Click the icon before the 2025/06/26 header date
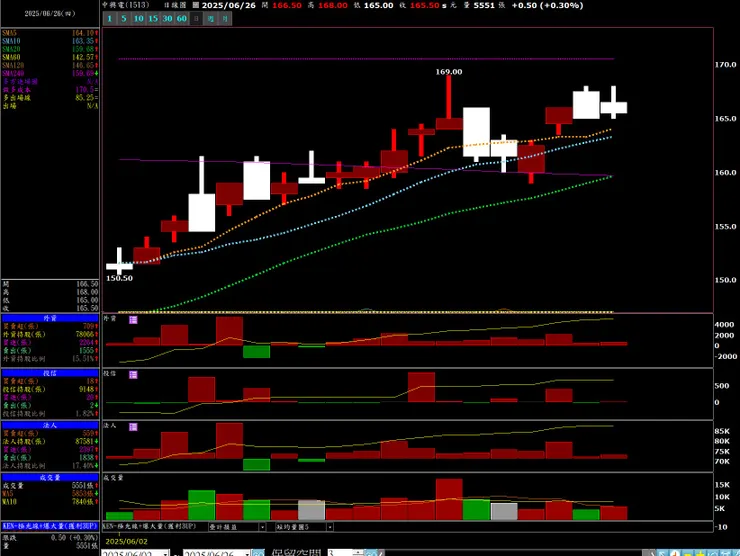This screenshot has height=556, width=740. [196, 6]
